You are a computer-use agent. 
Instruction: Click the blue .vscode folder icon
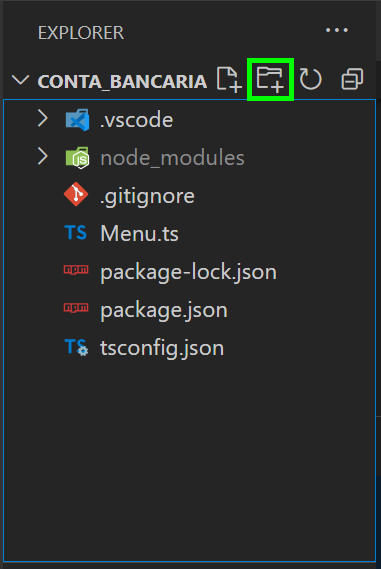[77, 120]
